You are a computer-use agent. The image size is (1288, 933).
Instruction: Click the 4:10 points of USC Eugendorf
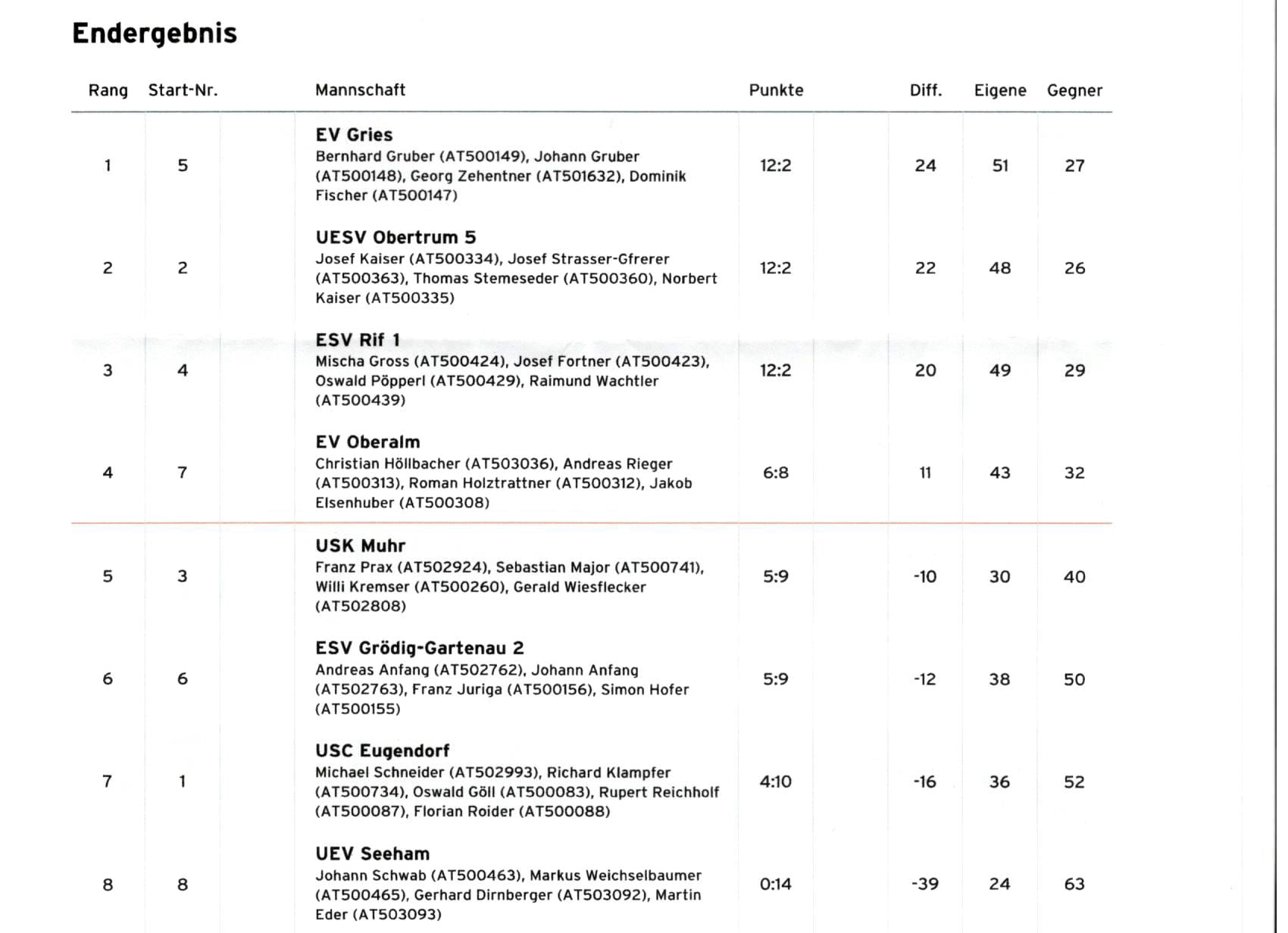775,782
